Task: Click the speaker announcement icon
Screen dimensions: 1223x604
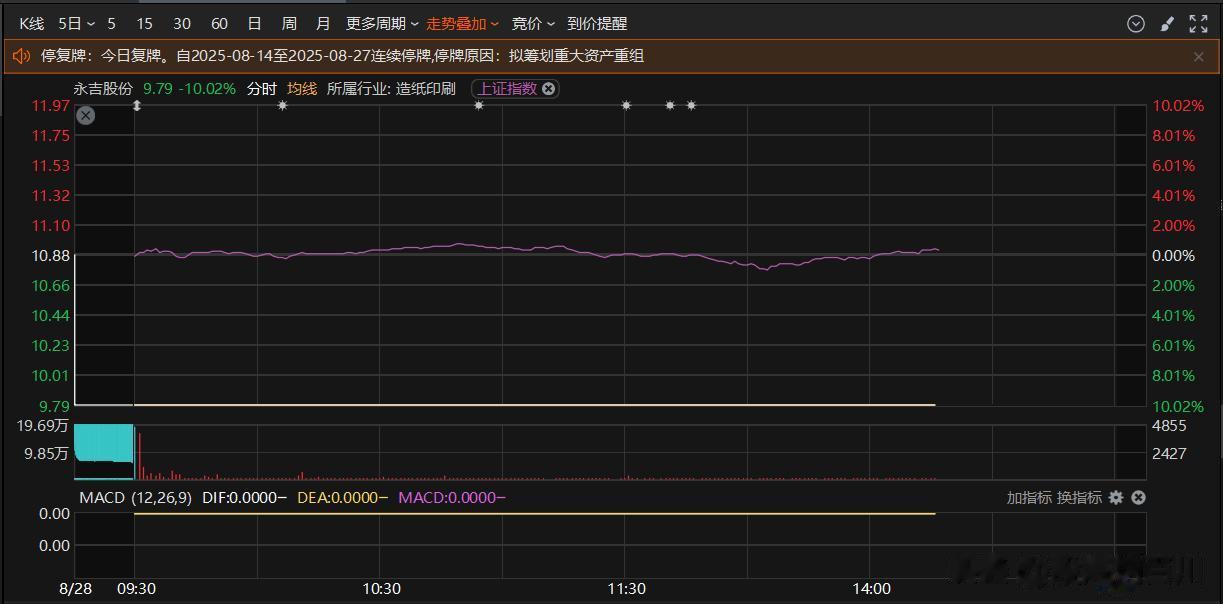Action: (21, 56)
